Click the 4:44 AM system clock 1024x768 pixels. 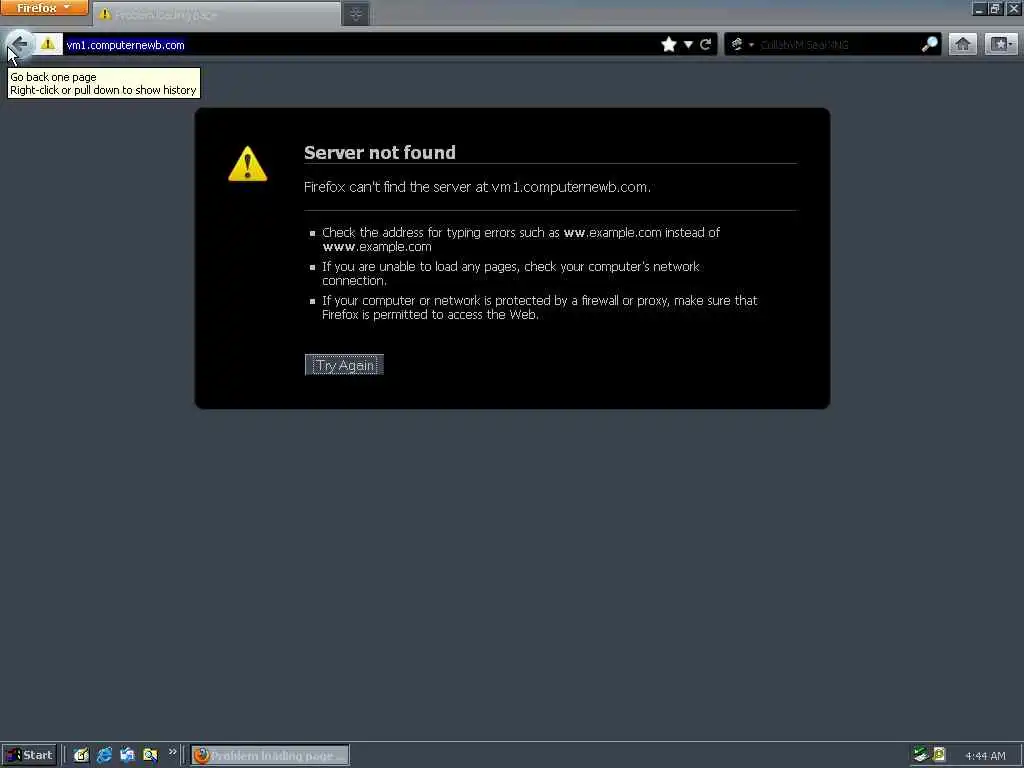click(985, 756)
